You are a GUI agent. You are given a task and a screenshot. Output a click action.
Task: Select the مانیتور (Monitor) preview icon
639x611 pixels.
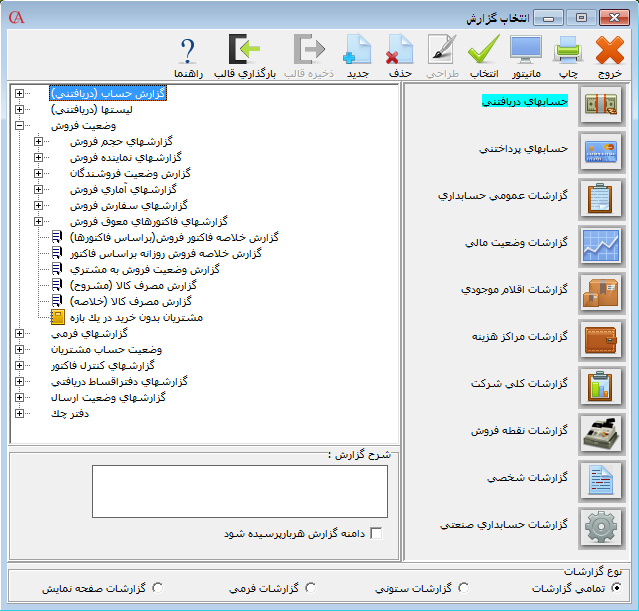(526, 50)
